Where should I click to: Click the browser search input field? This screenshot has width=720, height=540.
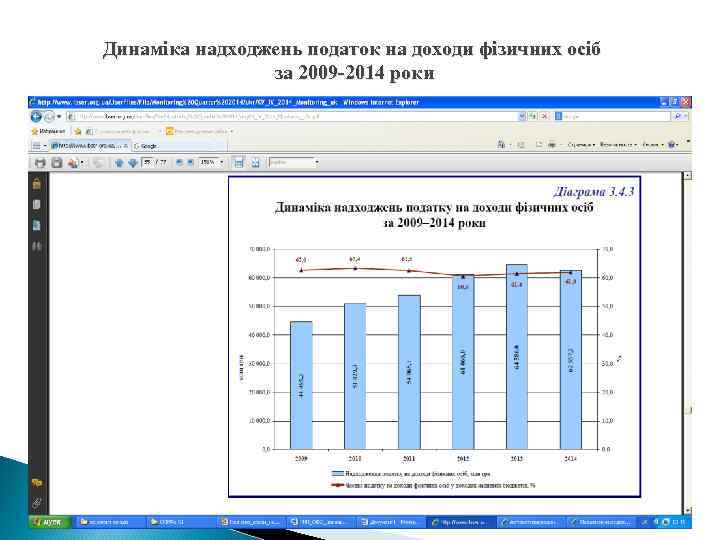click(612, 117)
